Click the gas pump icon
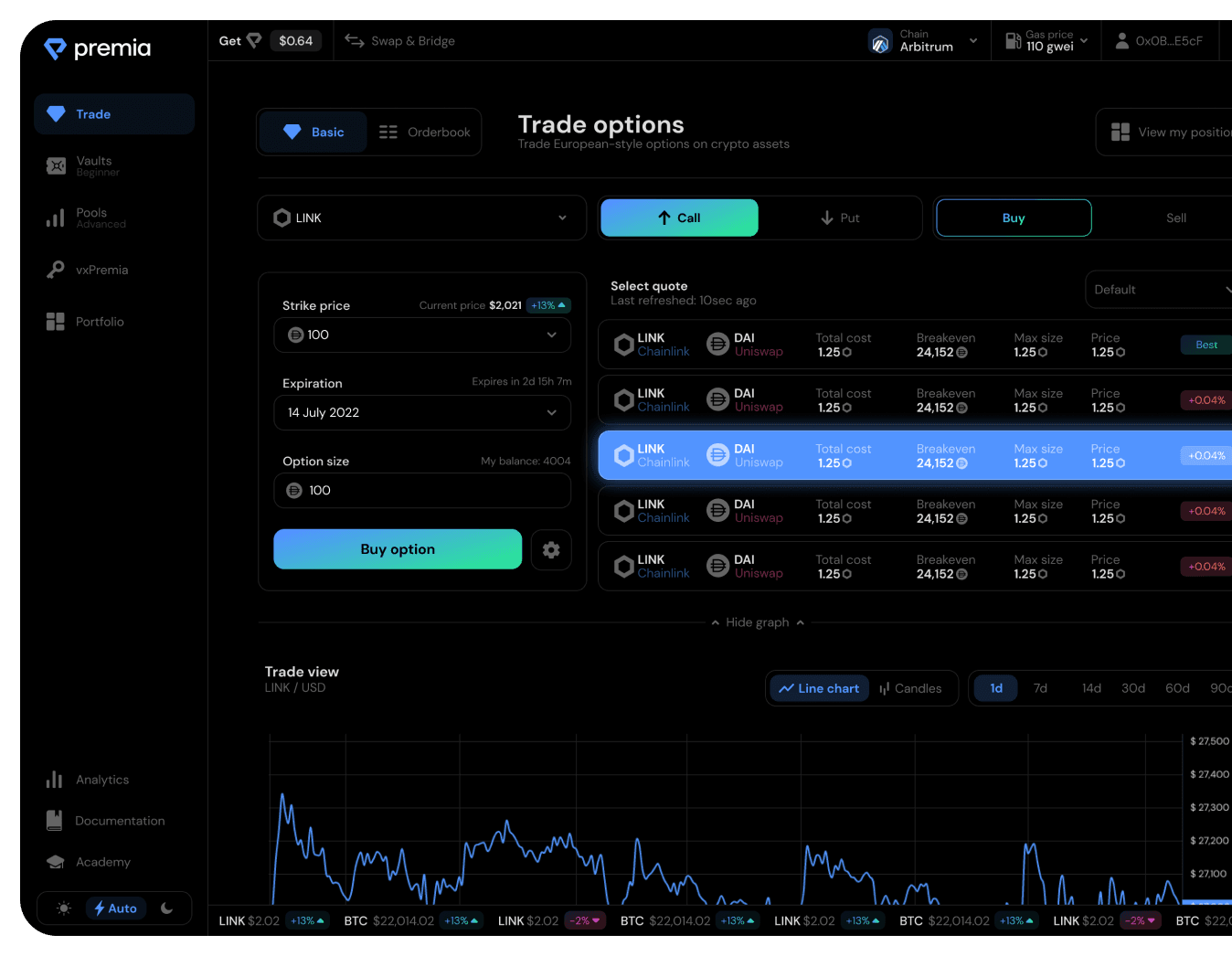Viewport: 1232px width, 956px height. (1013, 41)
